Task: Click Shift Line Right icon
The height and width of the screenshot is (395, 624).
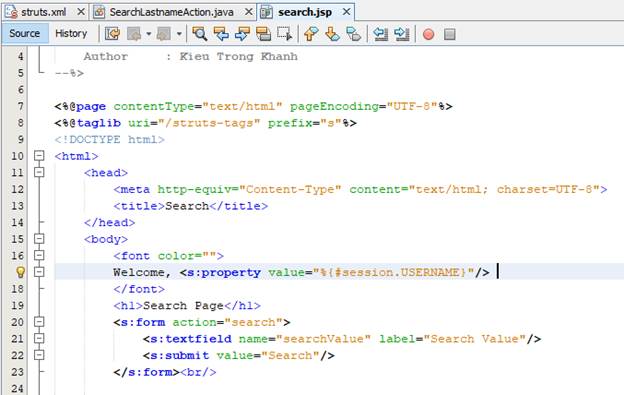Action: pyautogui.click(x=402, y=34)
